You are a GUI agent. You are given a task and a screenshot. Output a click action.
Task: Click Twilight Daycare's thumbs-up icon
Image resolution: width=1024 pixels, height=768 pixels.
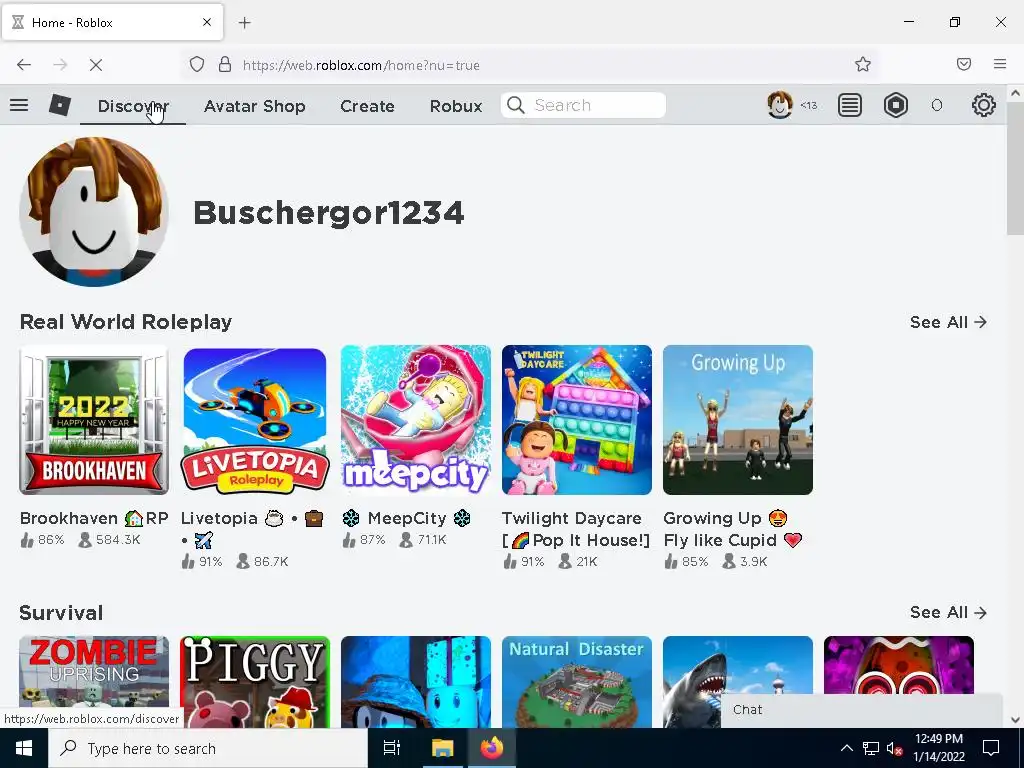point(510,561)
